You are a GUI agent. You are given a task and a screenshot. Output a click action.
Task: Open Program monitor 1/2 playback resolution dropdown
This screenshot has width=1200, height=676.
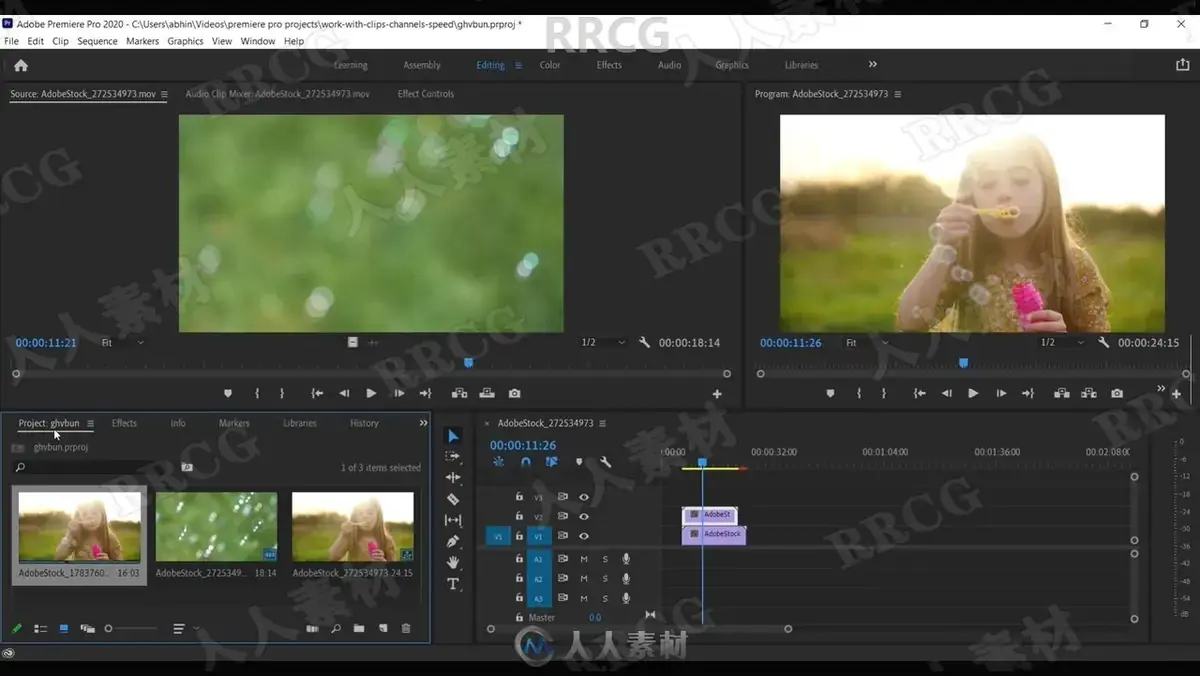[1062, 342]
